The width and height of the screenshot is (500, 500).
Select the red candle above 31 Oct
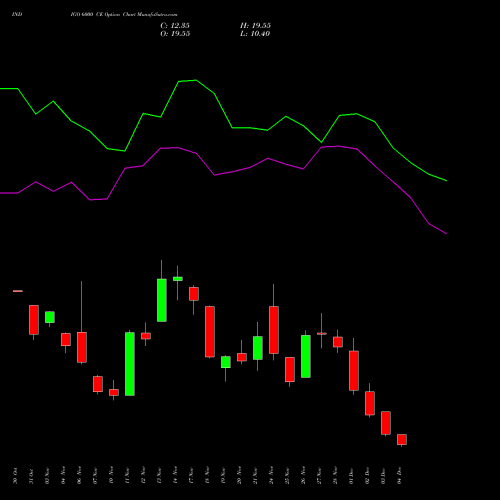(x=34, y=320)
